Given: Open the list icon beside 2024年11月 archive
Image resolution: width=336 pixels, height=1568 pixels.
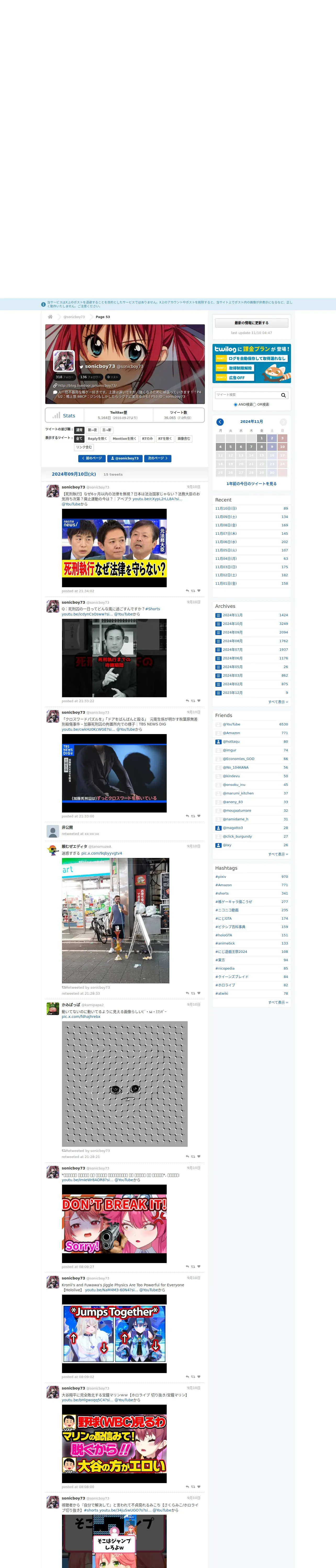Looking at the screenshot, I should 218,615.
